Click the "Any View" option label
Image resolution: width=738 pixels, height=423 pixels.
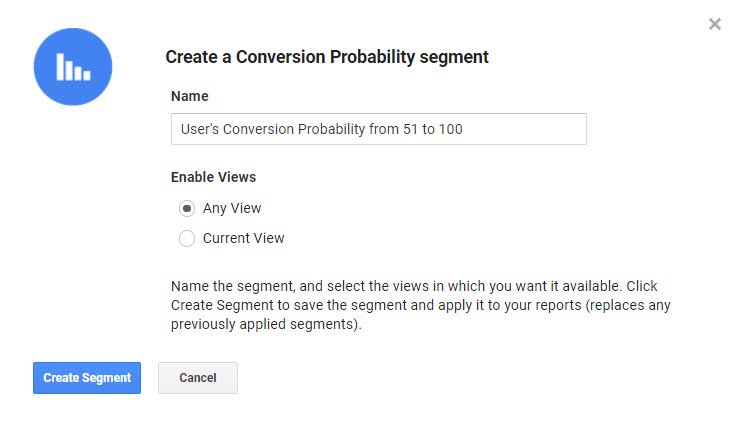coord(232,209)
